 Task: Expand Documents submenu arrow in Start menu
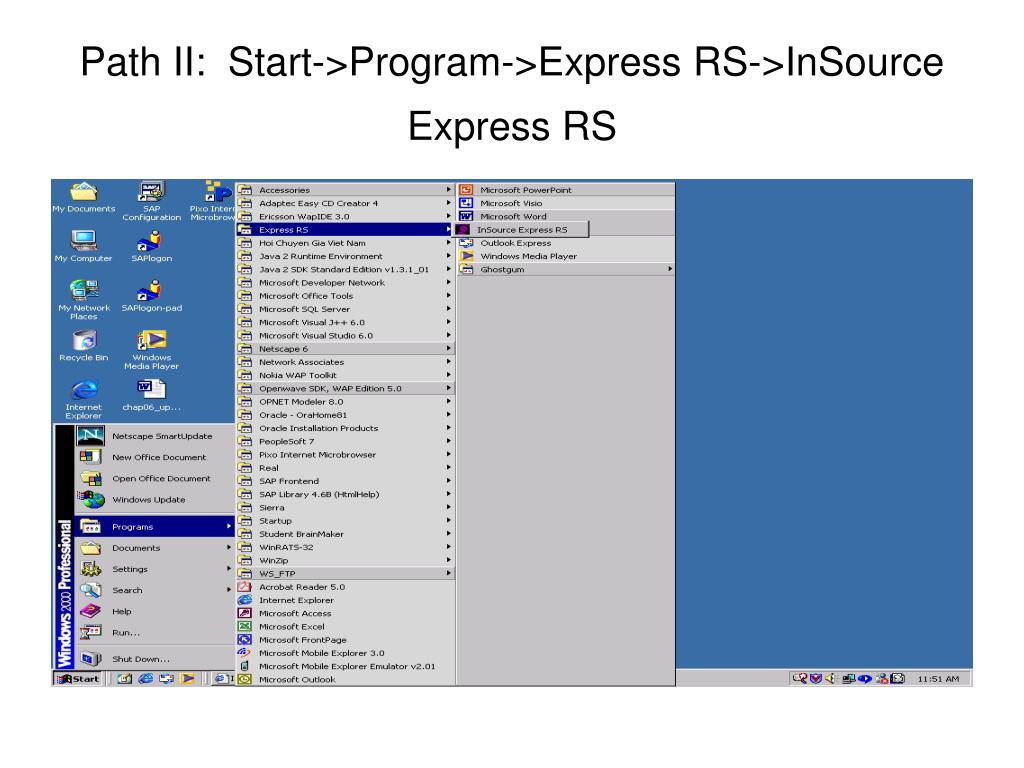pyautogui.click(x=229, y=548)
